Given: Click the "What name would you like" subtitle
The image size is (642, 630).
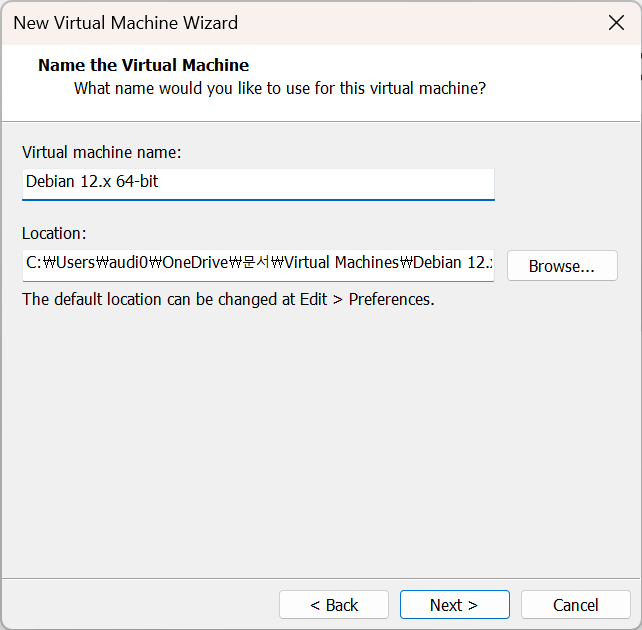Looking at the screenshot, I should coord(280,88).
